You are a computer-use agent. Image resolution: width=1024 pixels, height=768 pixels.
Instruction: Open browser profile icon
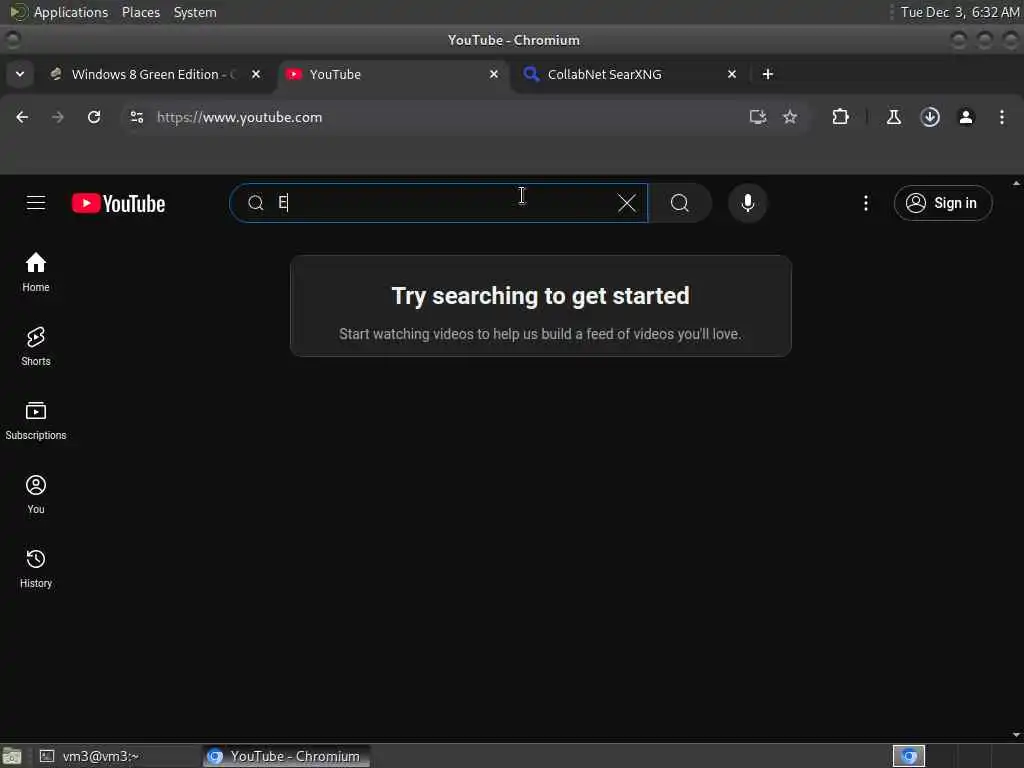tap(966, 117)
